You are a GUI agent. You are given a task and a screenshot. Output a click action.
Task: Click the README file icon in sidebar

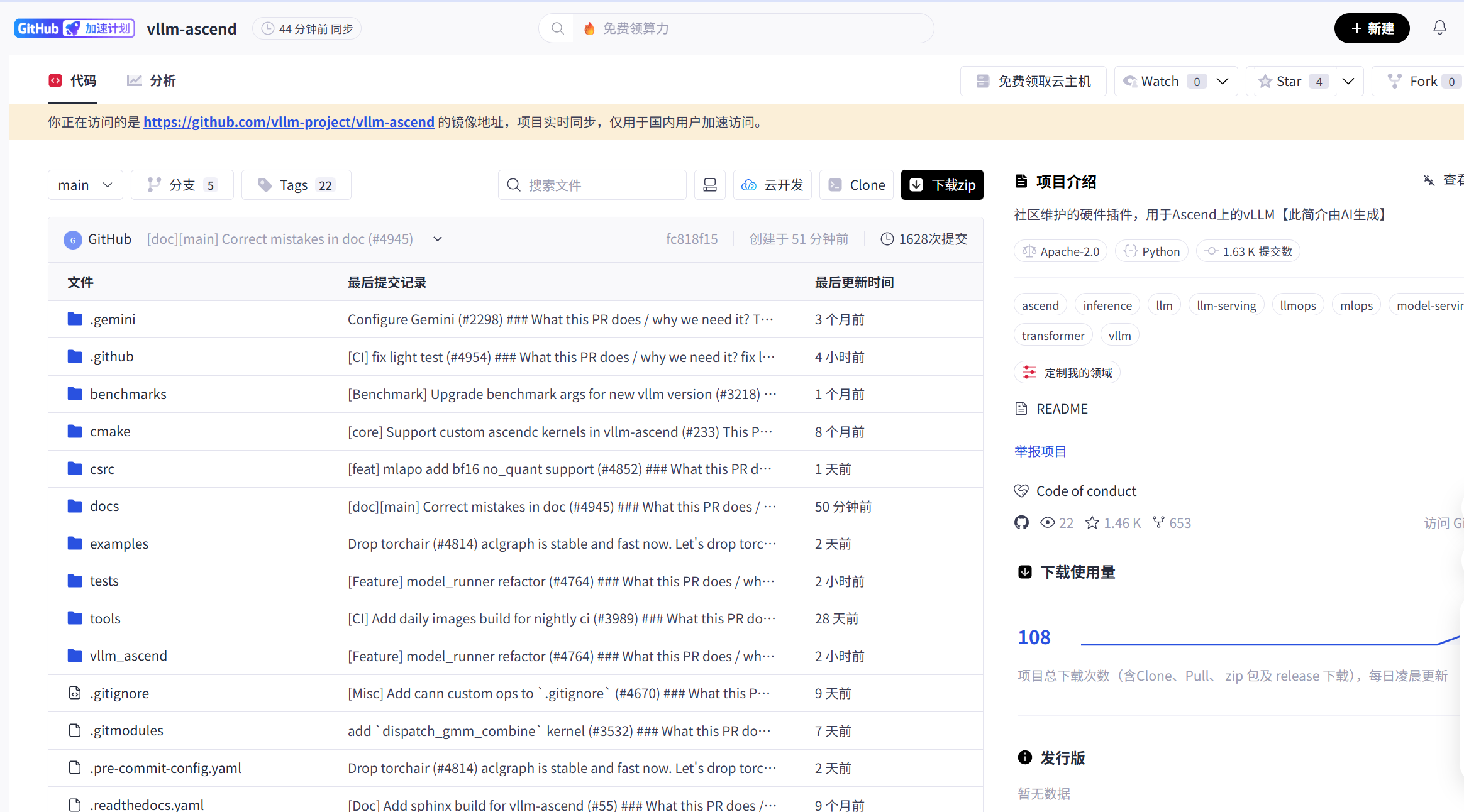1021,409
